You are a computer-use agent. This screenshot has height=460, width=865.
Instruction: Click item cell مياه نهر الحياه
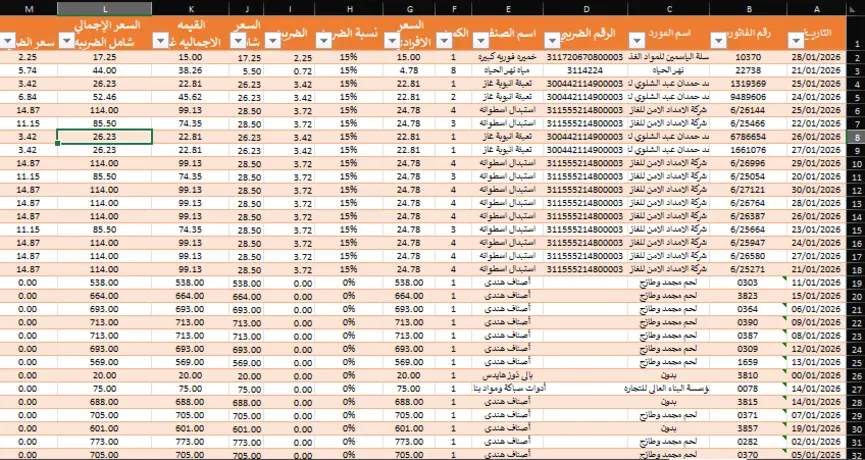508,71
